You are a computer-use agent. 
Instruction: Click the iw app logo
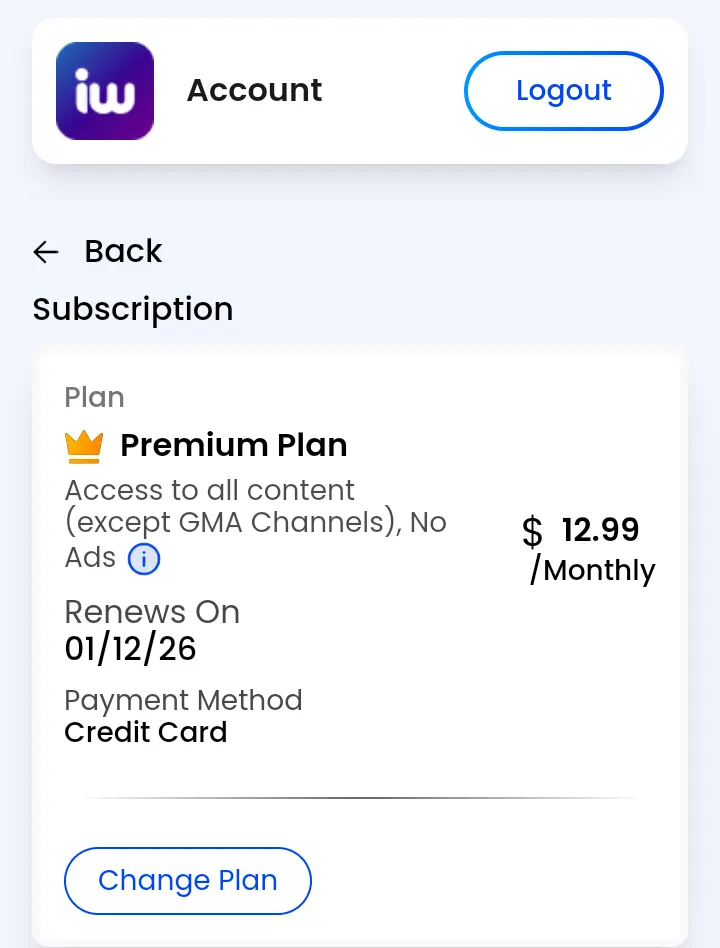click(x=105, y=91)
